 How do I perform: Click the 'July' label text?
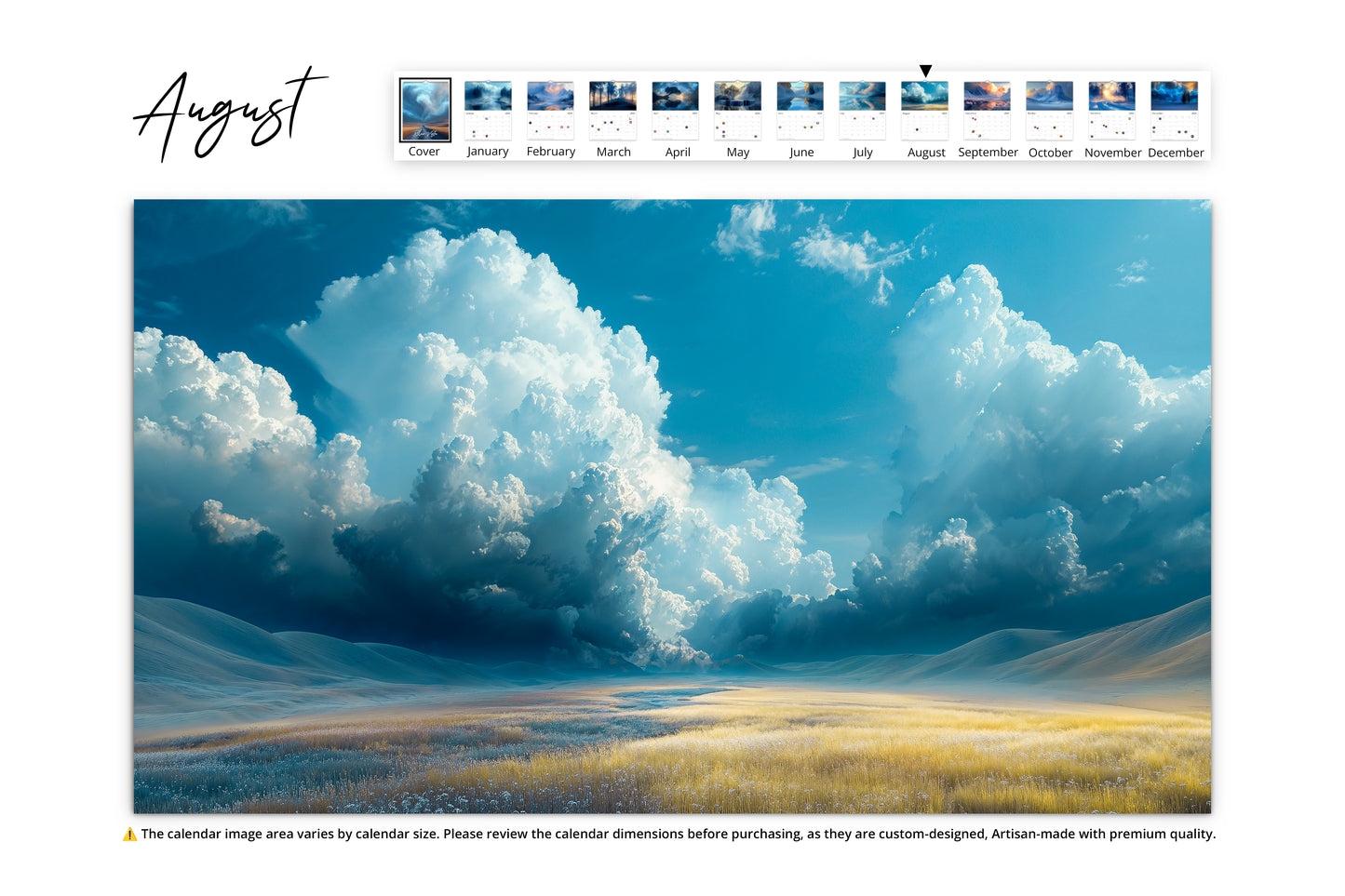[x=863, y=153]
